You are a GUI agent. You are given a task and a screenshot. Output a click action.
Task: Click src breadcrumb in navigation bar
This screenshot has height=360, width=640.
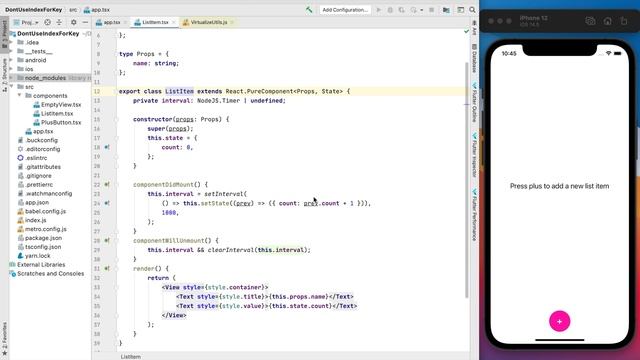[x=73, y=9]
